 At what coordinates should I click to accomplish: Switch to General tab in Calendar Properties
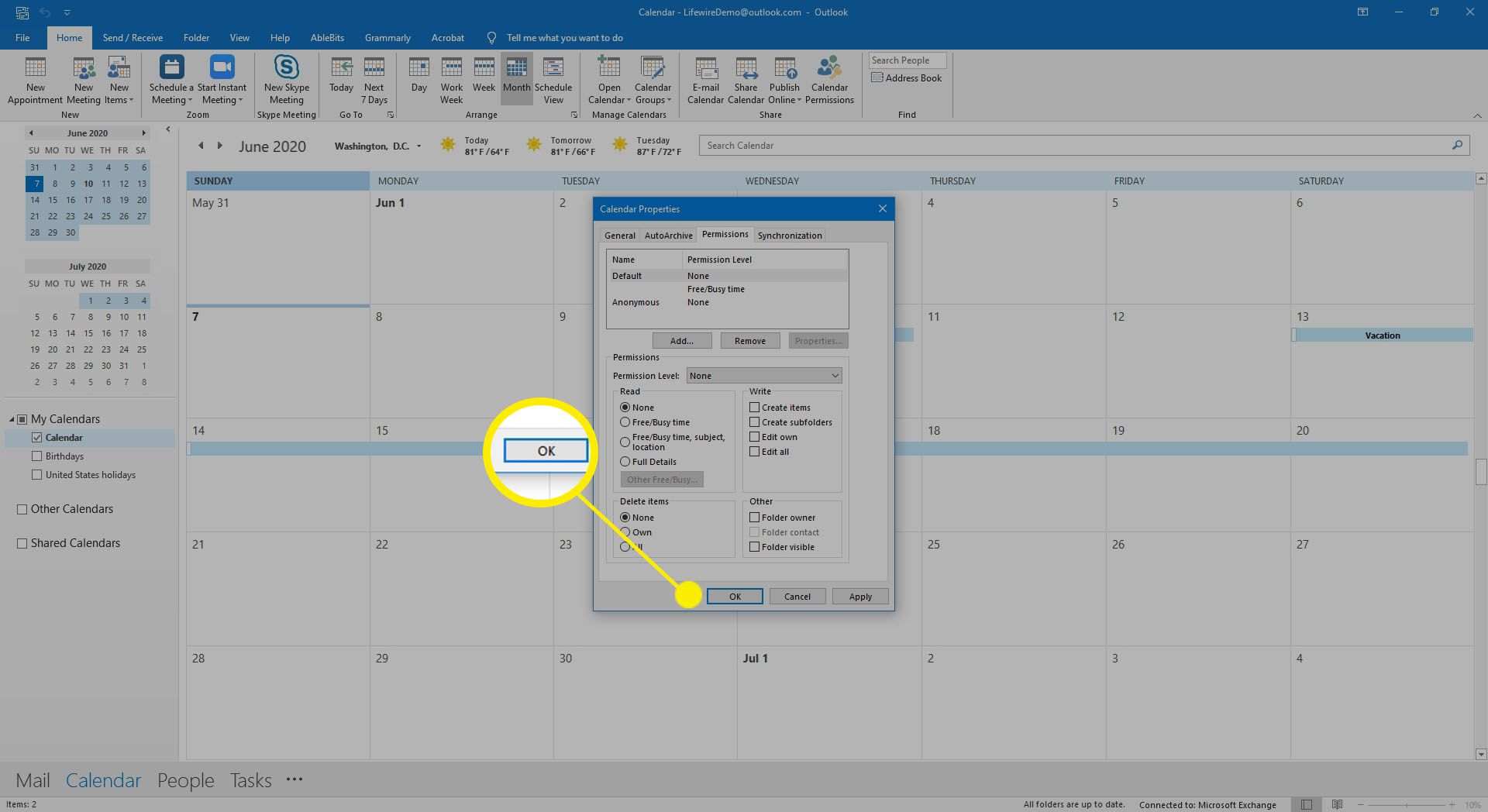pos(619,236)
